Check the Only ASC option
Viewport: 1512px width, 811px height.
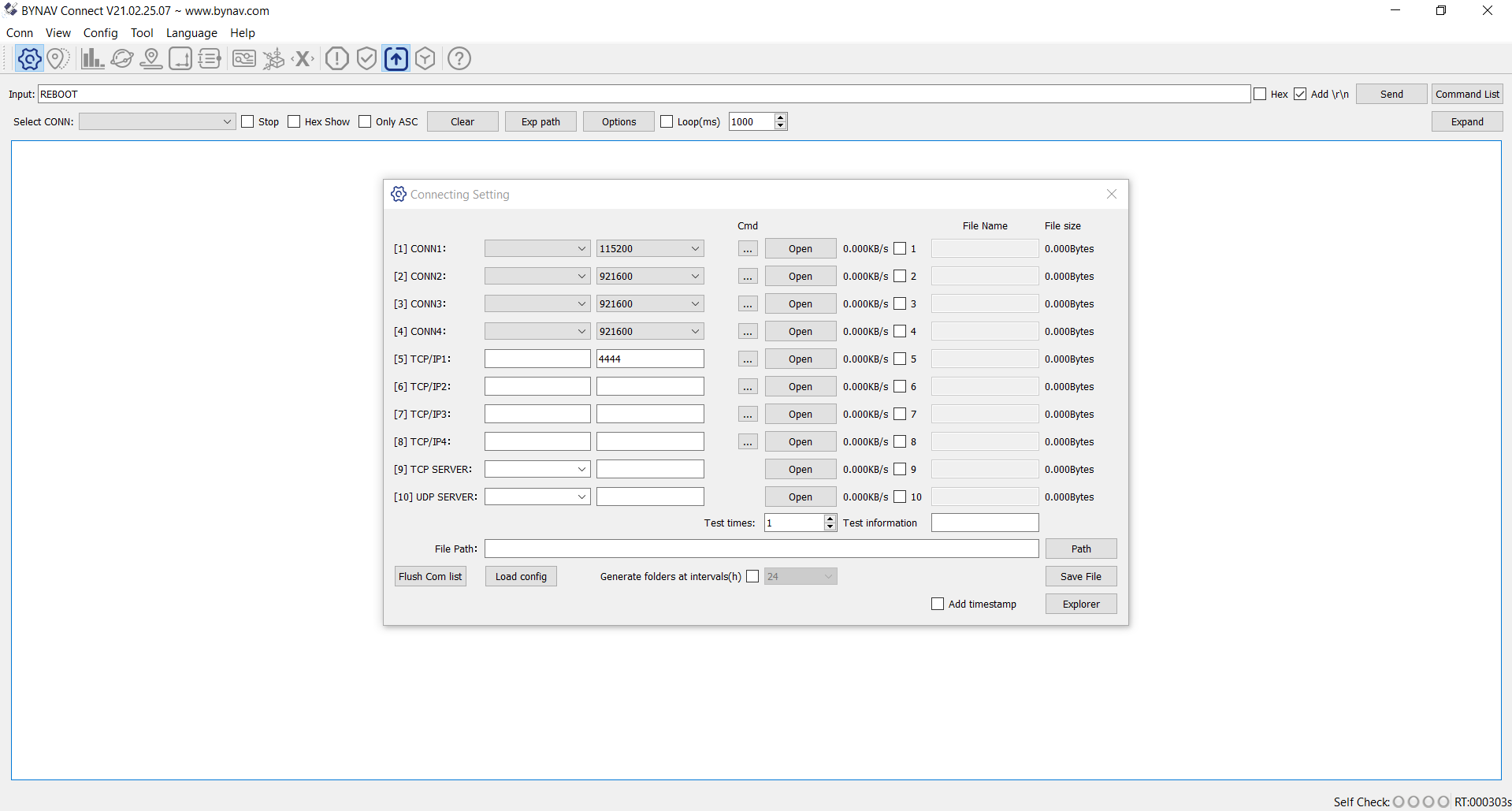coord(365,122)
